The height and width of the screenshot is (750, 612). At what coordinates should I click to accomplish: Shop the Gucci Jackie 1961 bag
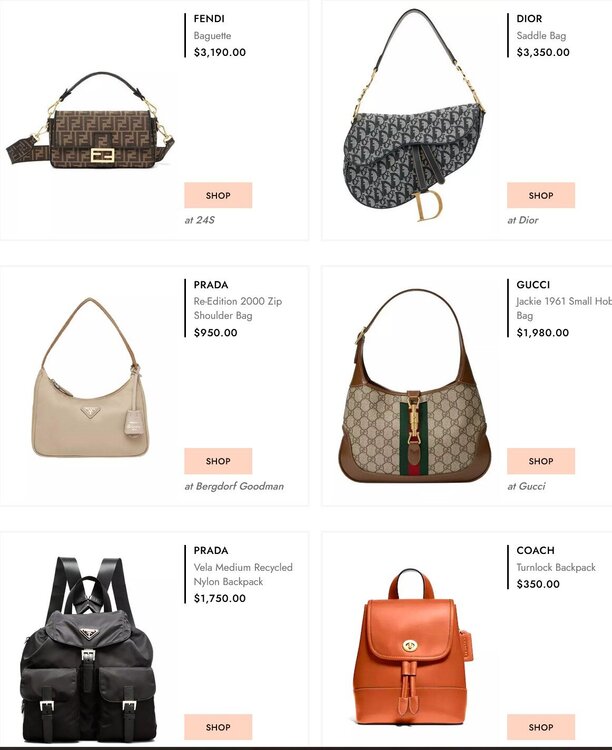[541, 461]
